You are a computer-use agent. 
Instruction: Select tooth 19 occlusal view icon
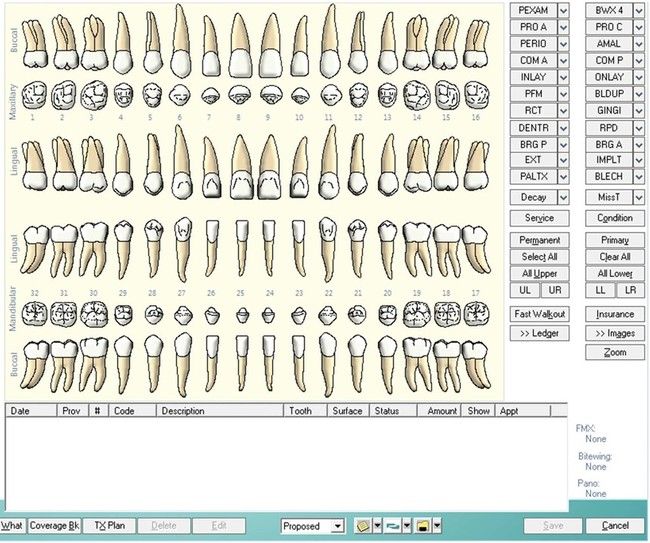[x=415, y=314]
